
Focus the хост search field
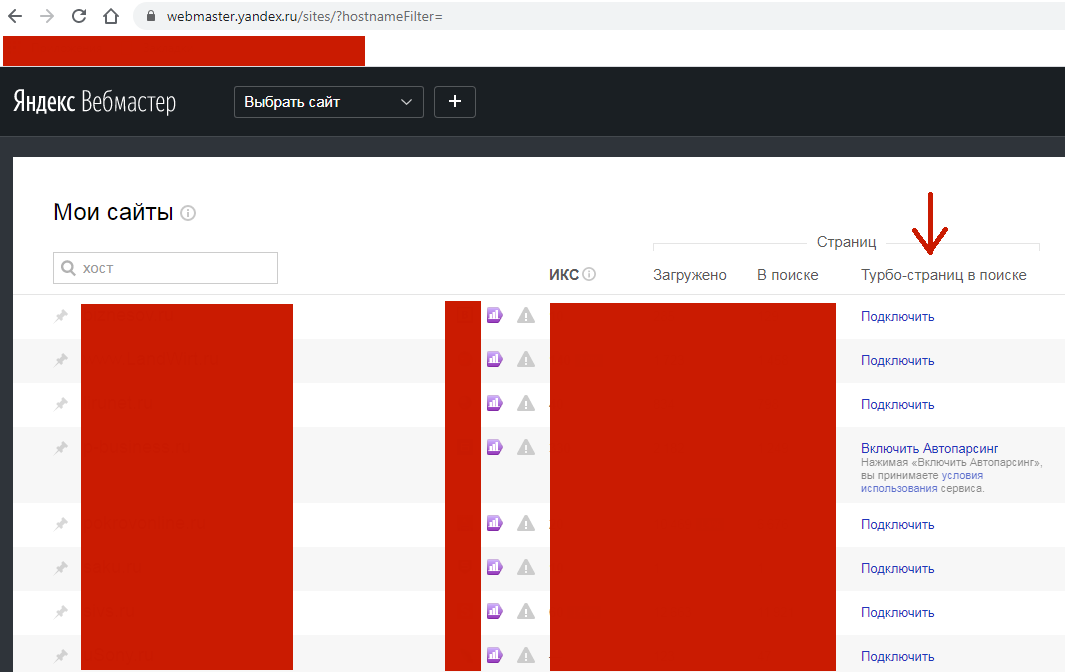[165, 268]
